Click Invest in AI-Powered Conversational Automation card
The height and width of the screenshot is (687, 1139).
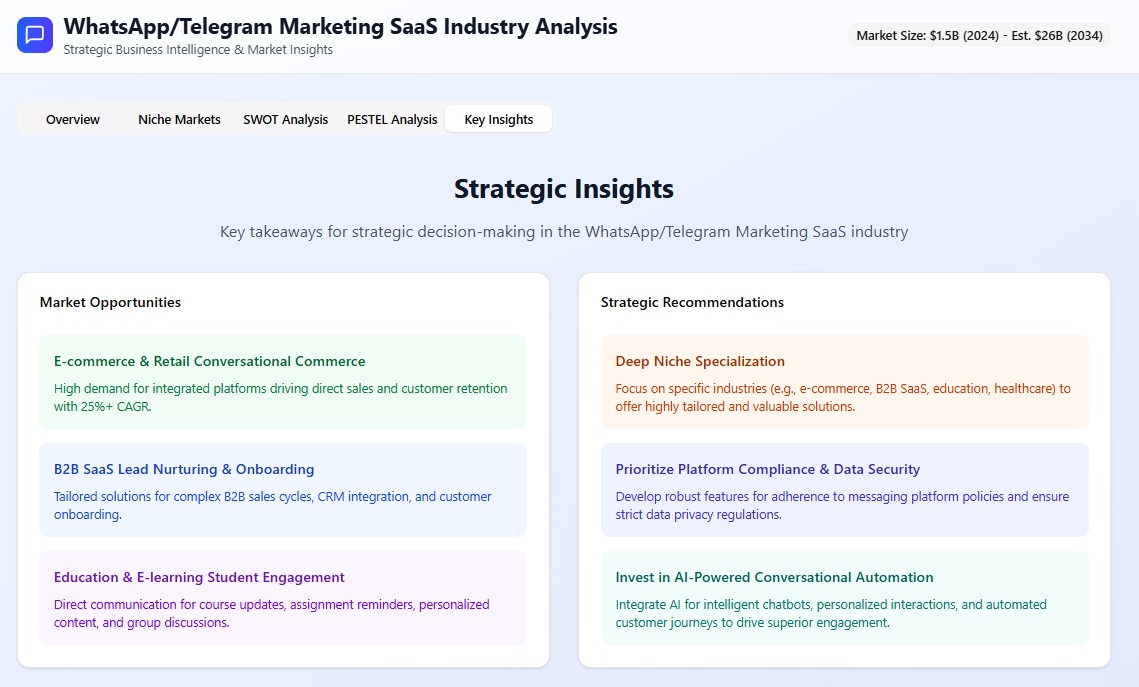(x=844, y=598)
